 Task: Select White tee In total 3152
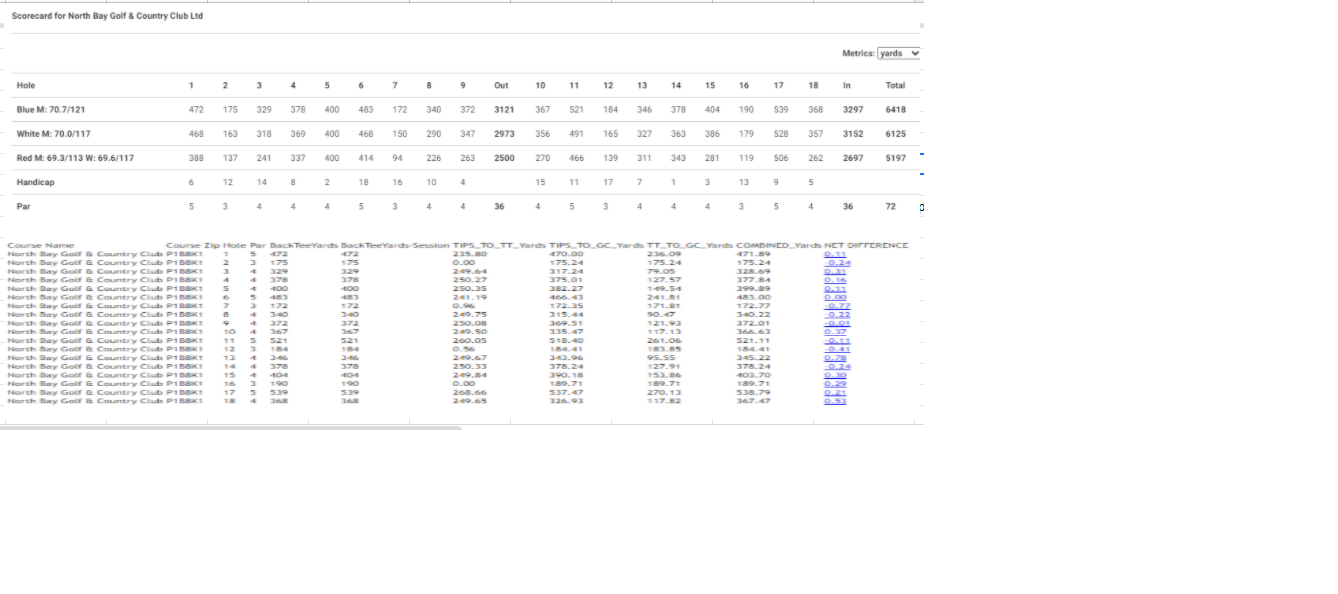853,133
